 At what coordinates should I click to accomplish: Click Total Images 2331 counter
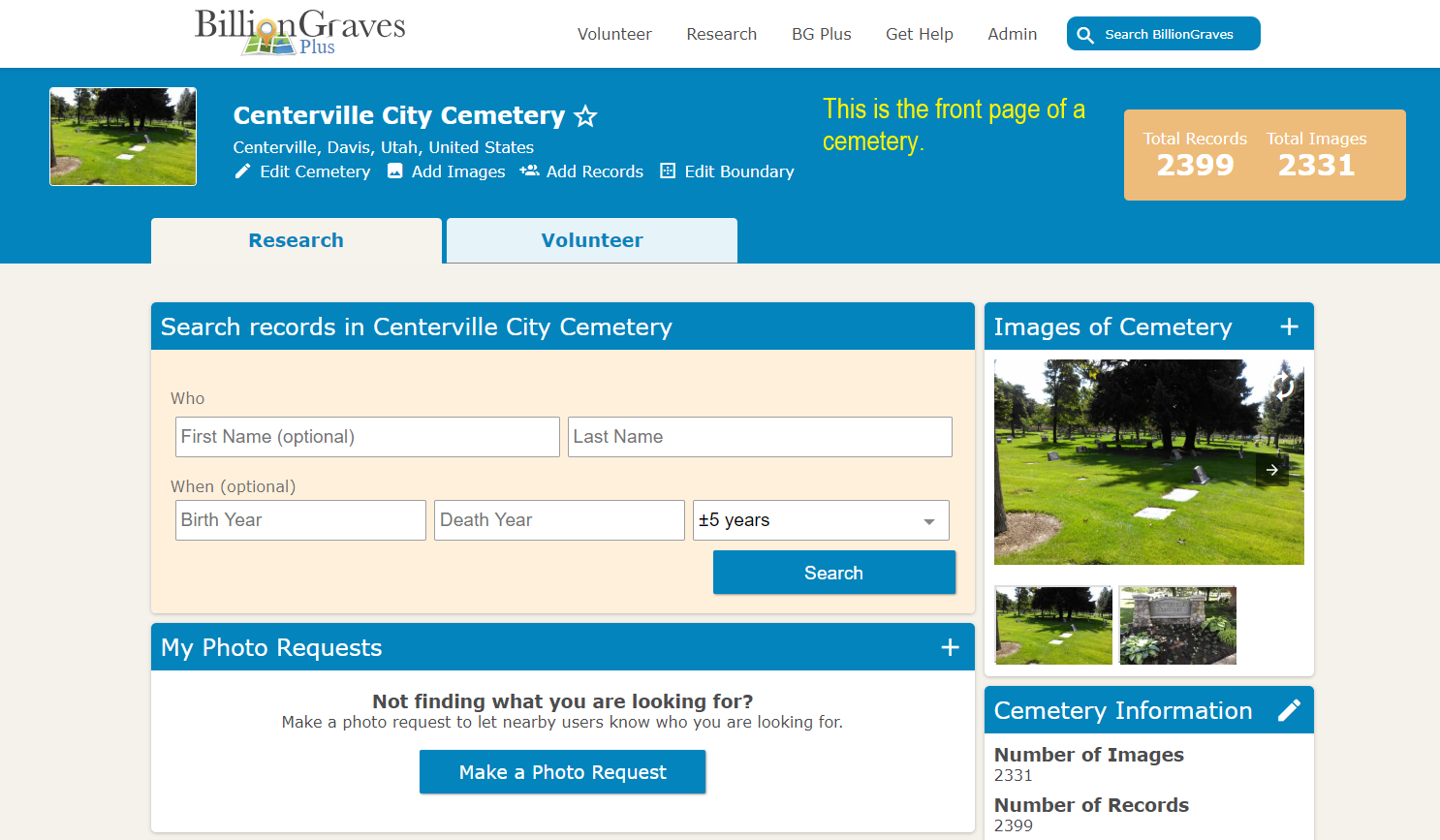coord(1316,155)
